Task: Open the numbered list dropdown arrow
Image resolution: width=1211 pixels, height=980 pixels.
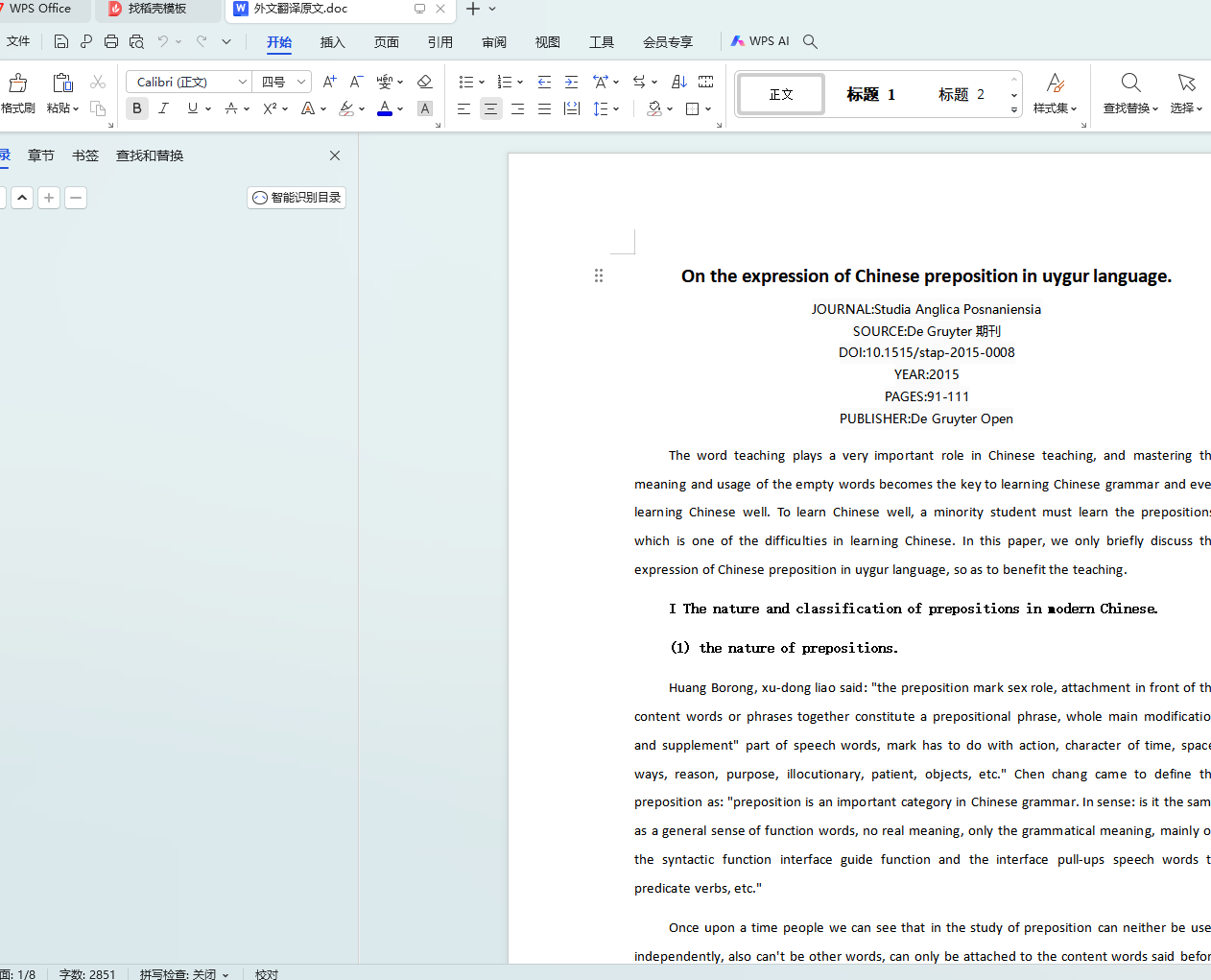Action: 520,83
